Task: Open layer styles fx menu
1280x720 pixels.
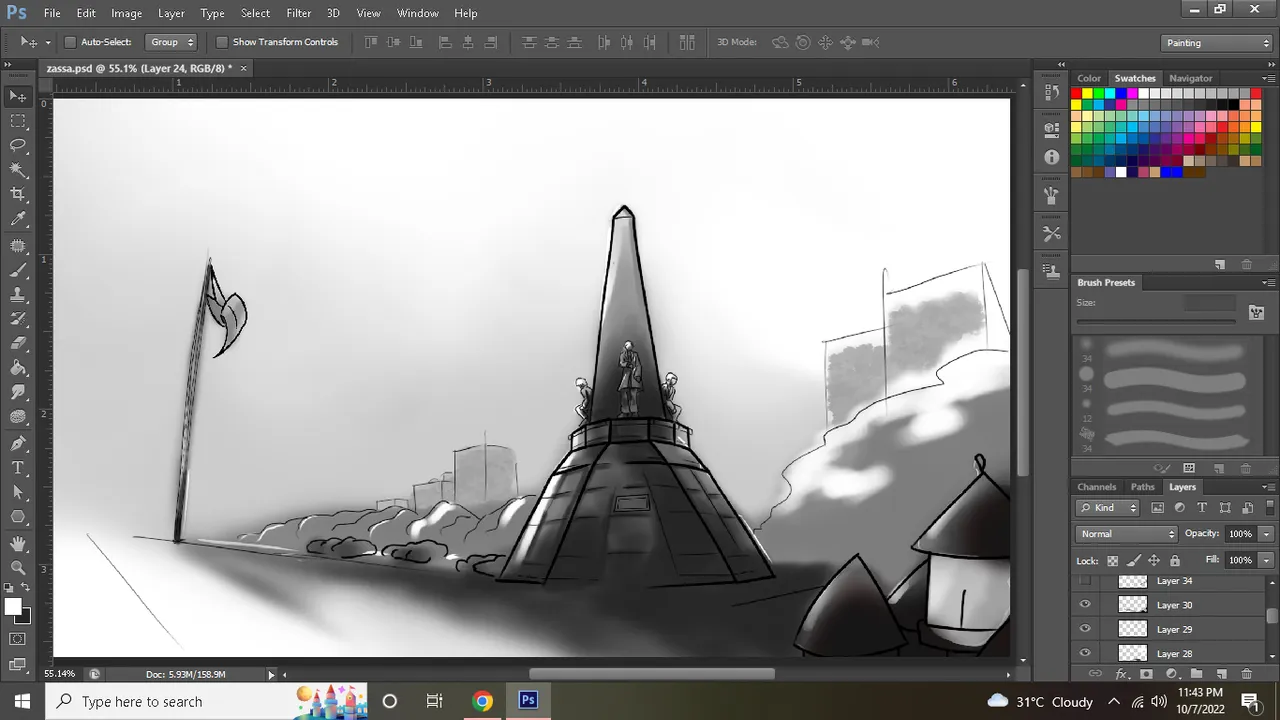Action: point(1121,674)
